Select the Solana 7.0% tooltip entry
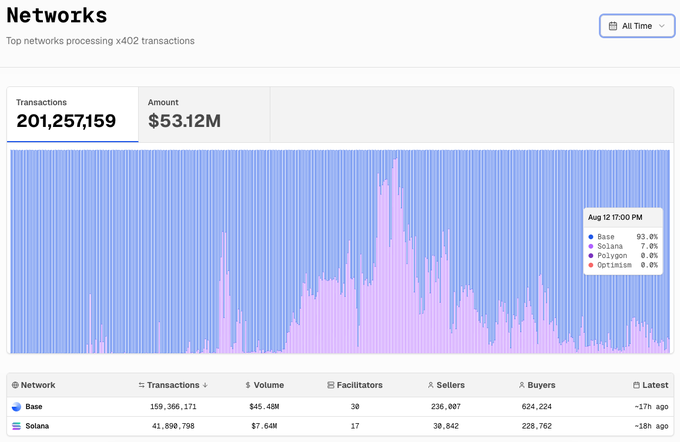This screenshot has width=680, height=442. pos(623,246)
